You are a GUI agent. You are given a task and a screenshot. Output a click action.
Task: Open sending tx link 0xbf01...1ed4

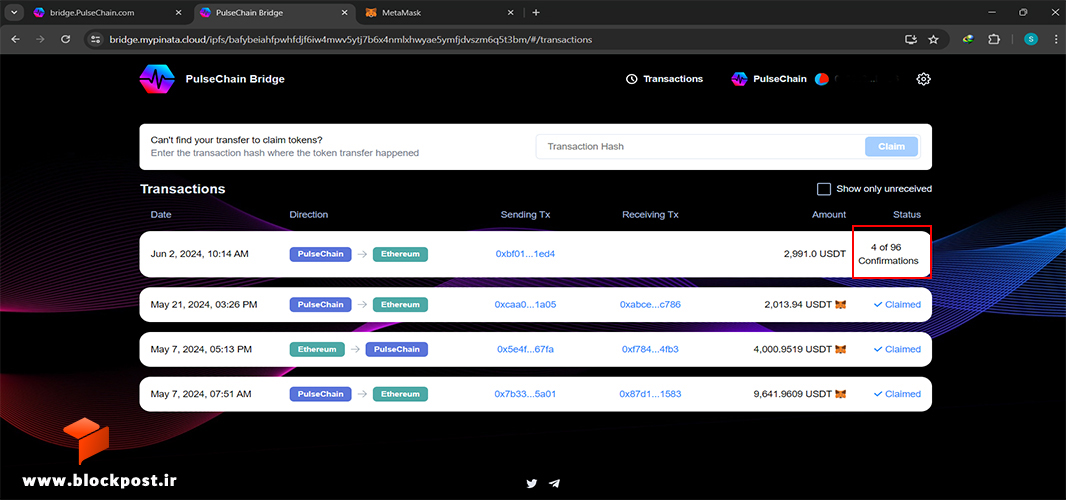point(526,254)
